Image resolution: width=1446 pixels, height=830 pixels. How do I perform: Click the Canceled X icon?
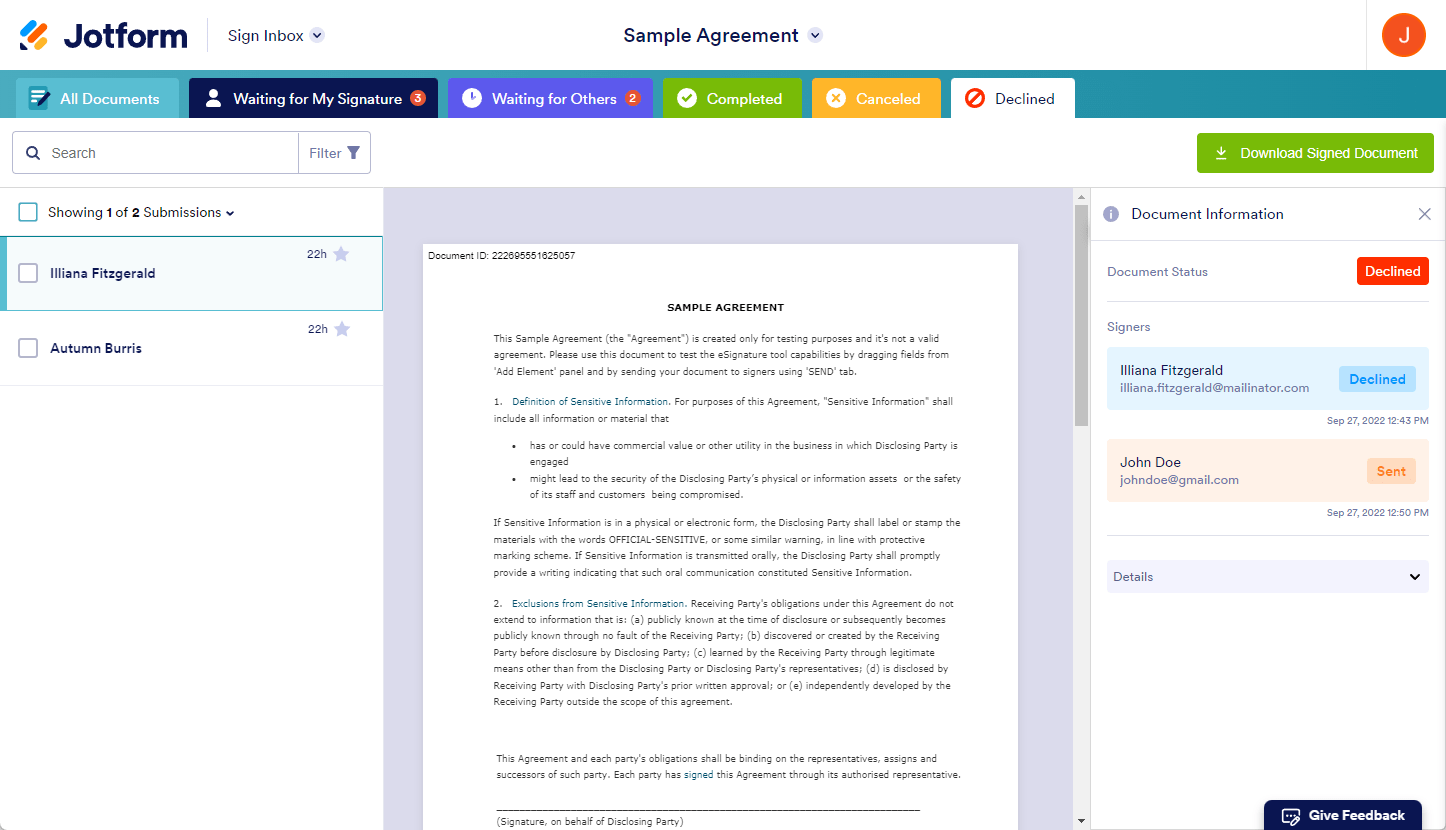tap(836, 98)
